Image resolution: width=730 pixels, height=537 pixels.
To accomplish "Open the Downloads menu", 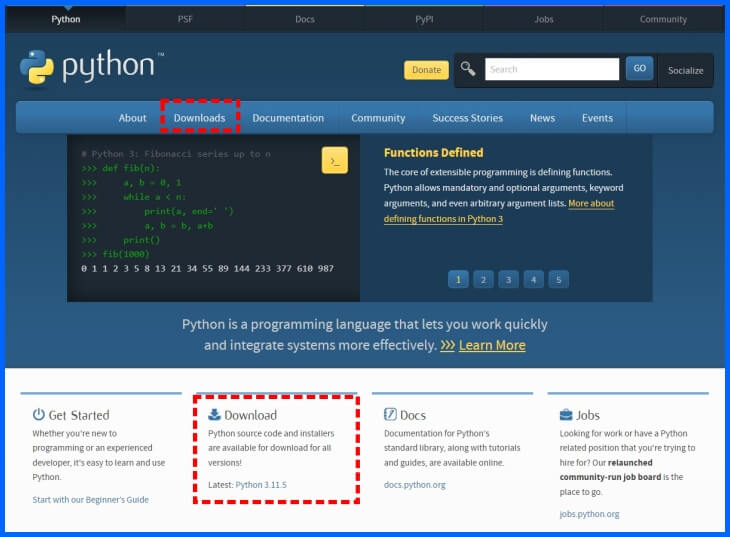I will click(200, 118).
